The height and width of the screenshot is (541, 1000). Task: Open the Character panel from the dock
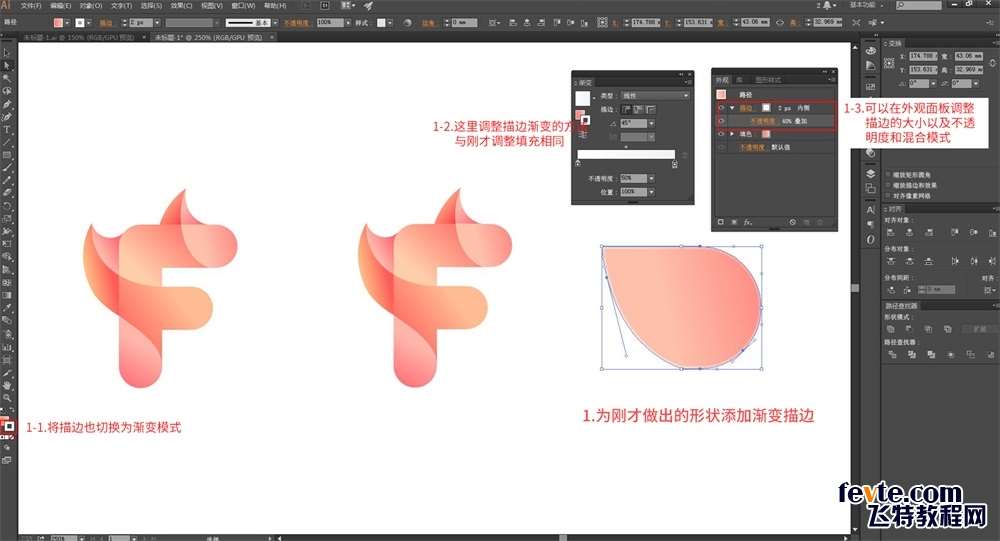tap(871, 210)
